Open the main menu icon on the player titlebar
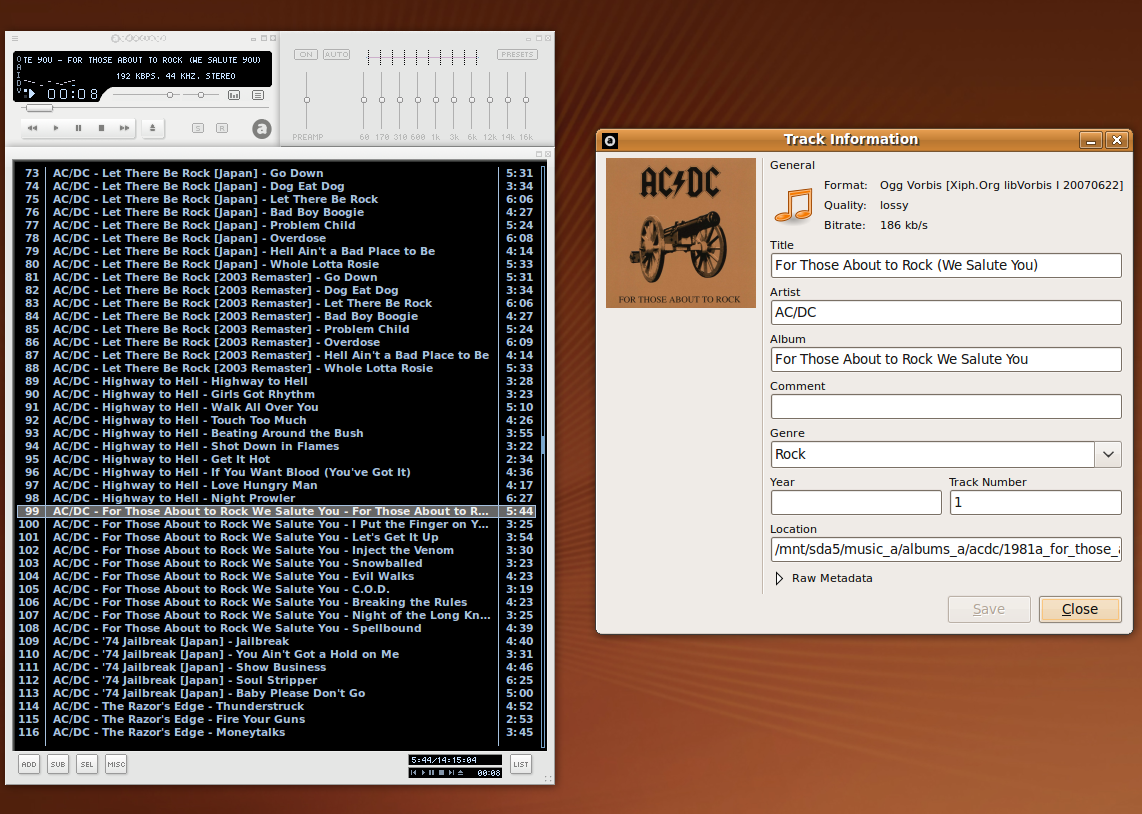Screen dimensions: 1142x814 [15, 39]
